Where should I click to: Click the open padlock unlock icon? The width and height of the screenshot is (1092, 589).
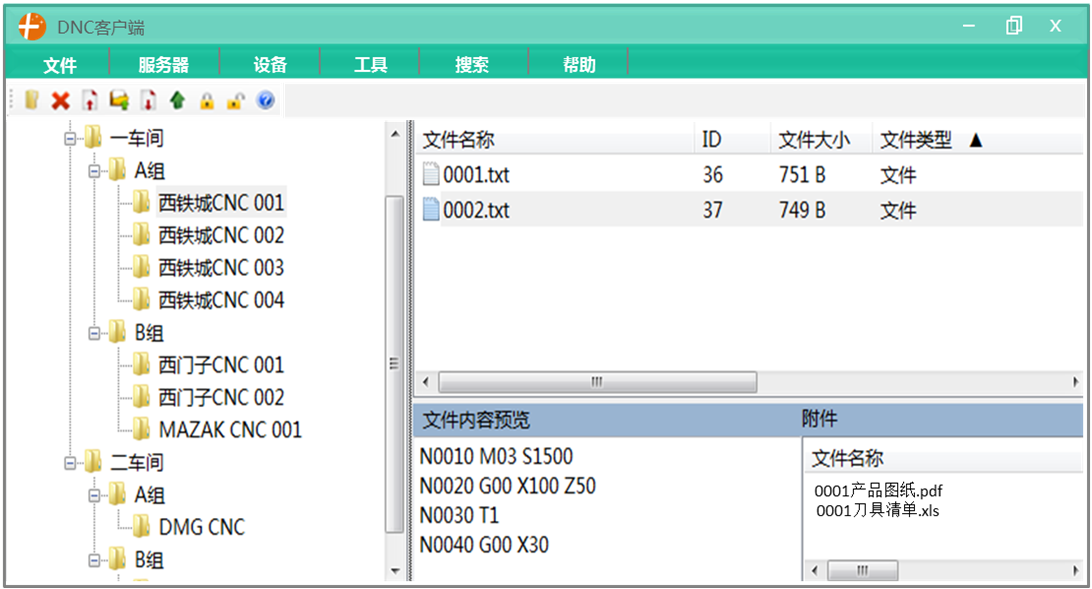coord(236,100)
